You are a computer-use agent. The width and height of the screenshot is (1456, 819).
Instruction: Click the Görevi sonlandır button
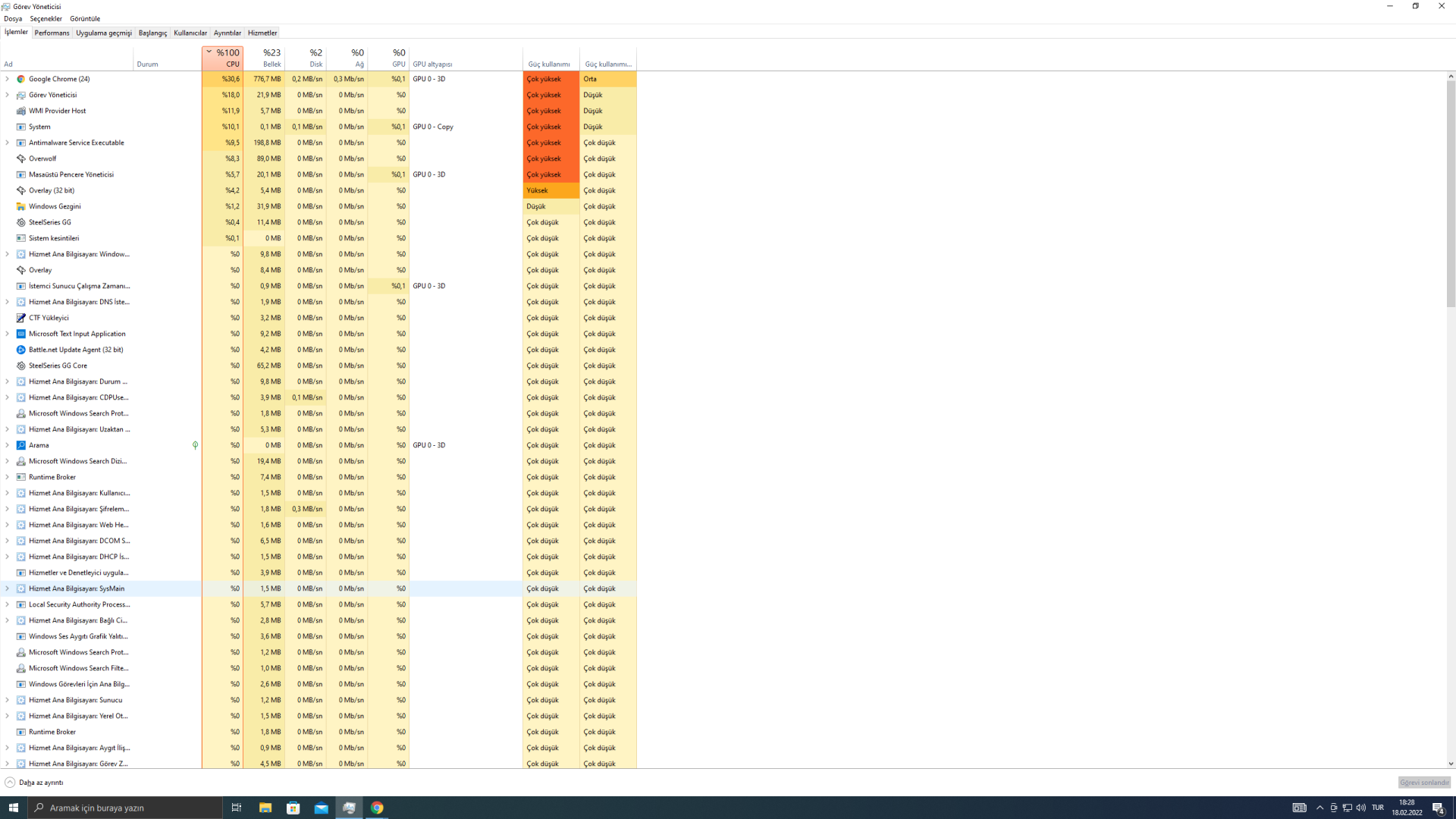coord(1423,783)
